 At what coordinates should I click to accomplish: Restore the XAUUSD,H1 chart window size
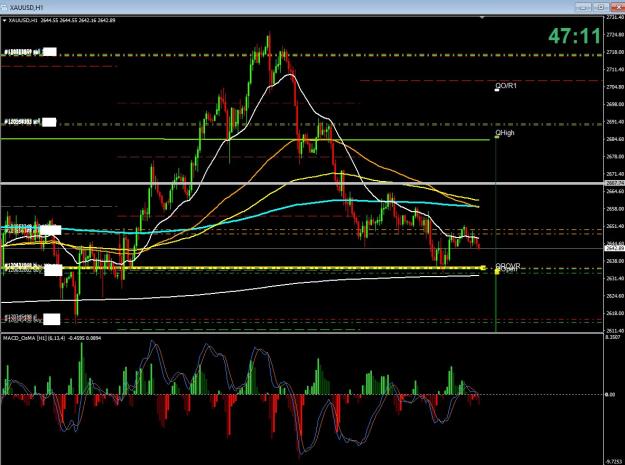click(601, 8)
